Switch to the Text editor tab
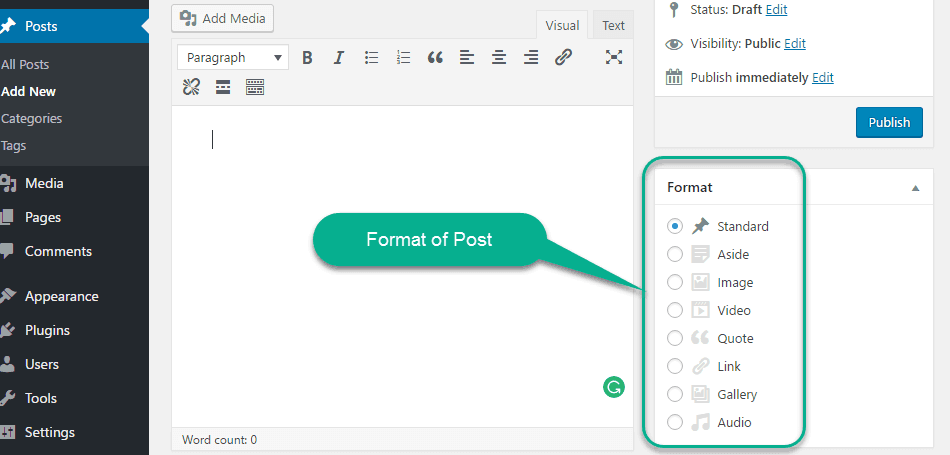This screenshot has width=950, height=455. (613, 25)
